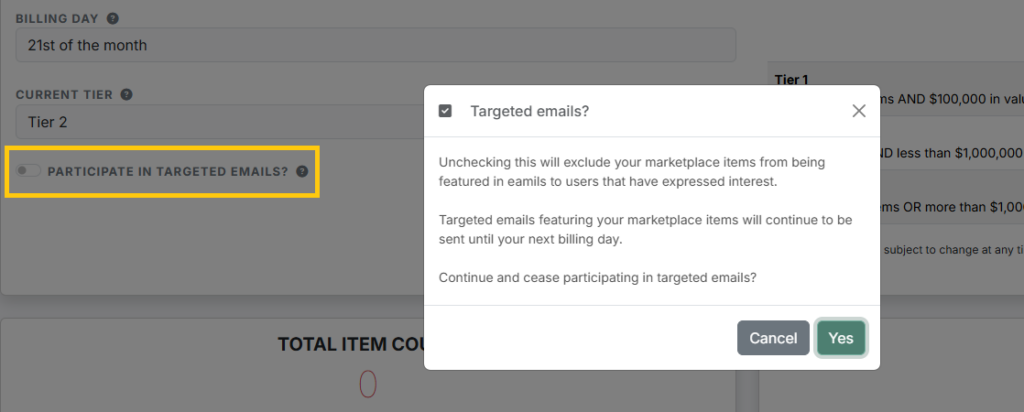Select the Current Tier field showing Tier 2
The image size is (1024, 412).
[219, 121]
